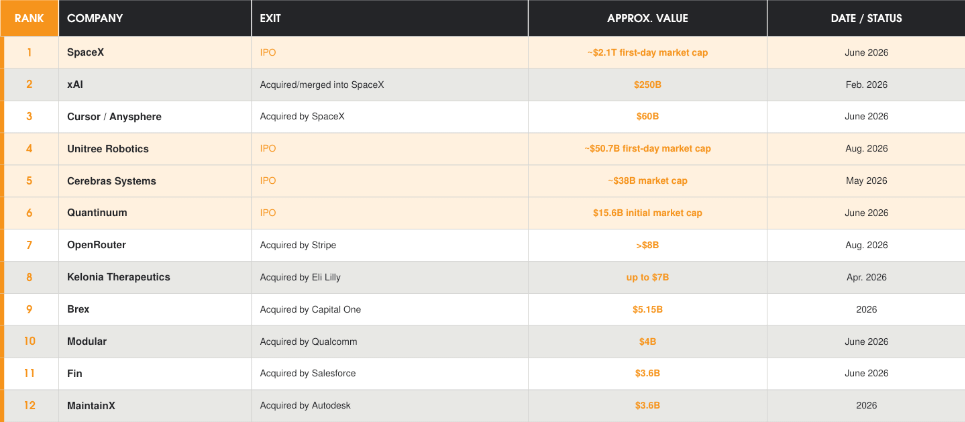This screenshot has width=965, height=422.
Task: Select Acquired by Autodesk exit cell
Action: click(390, 405)
